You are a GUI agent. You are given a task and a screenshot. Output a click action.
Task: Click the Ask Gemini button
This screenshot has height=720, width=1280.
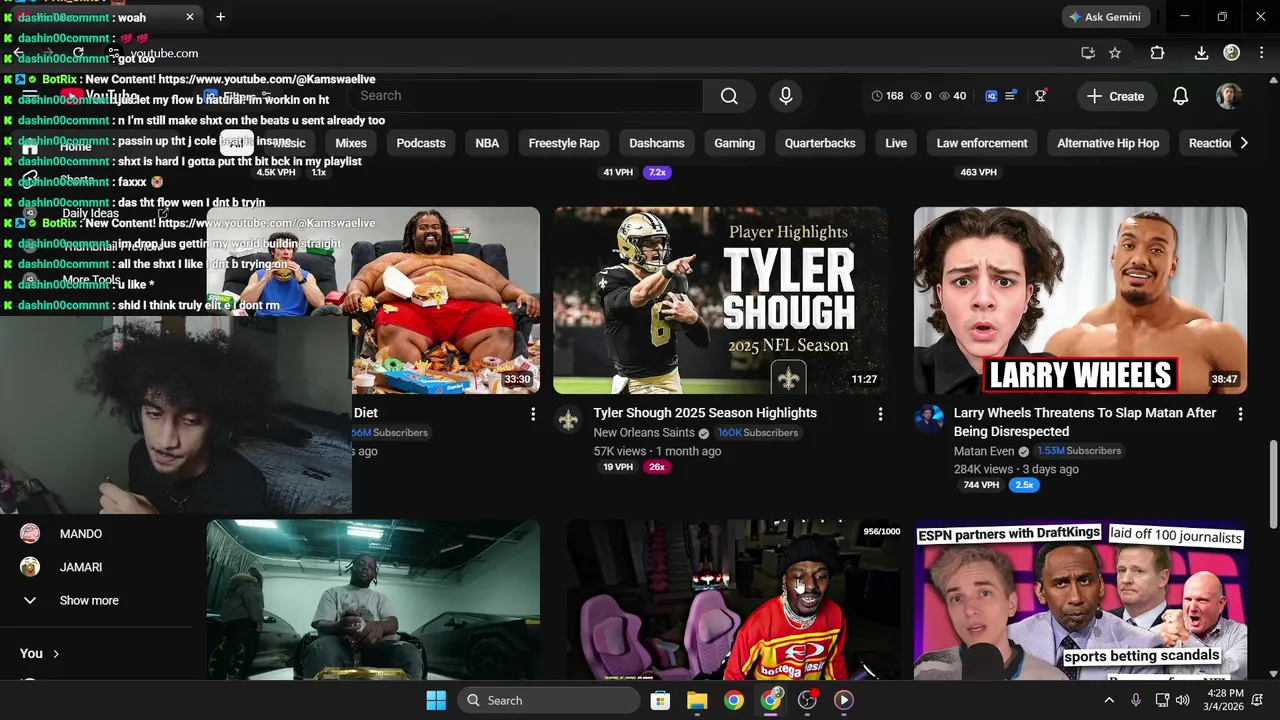point(1105,17)
